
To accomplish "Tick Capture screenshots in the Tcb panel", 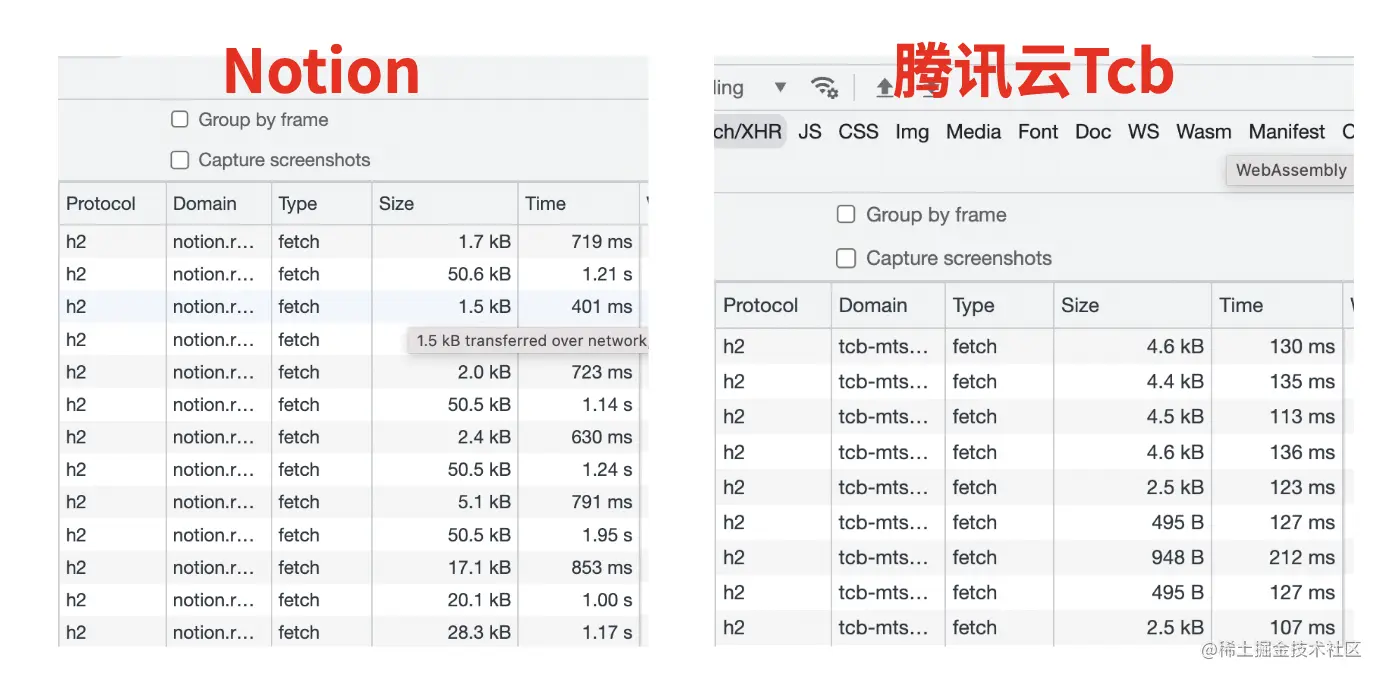I will click(846, 258).
